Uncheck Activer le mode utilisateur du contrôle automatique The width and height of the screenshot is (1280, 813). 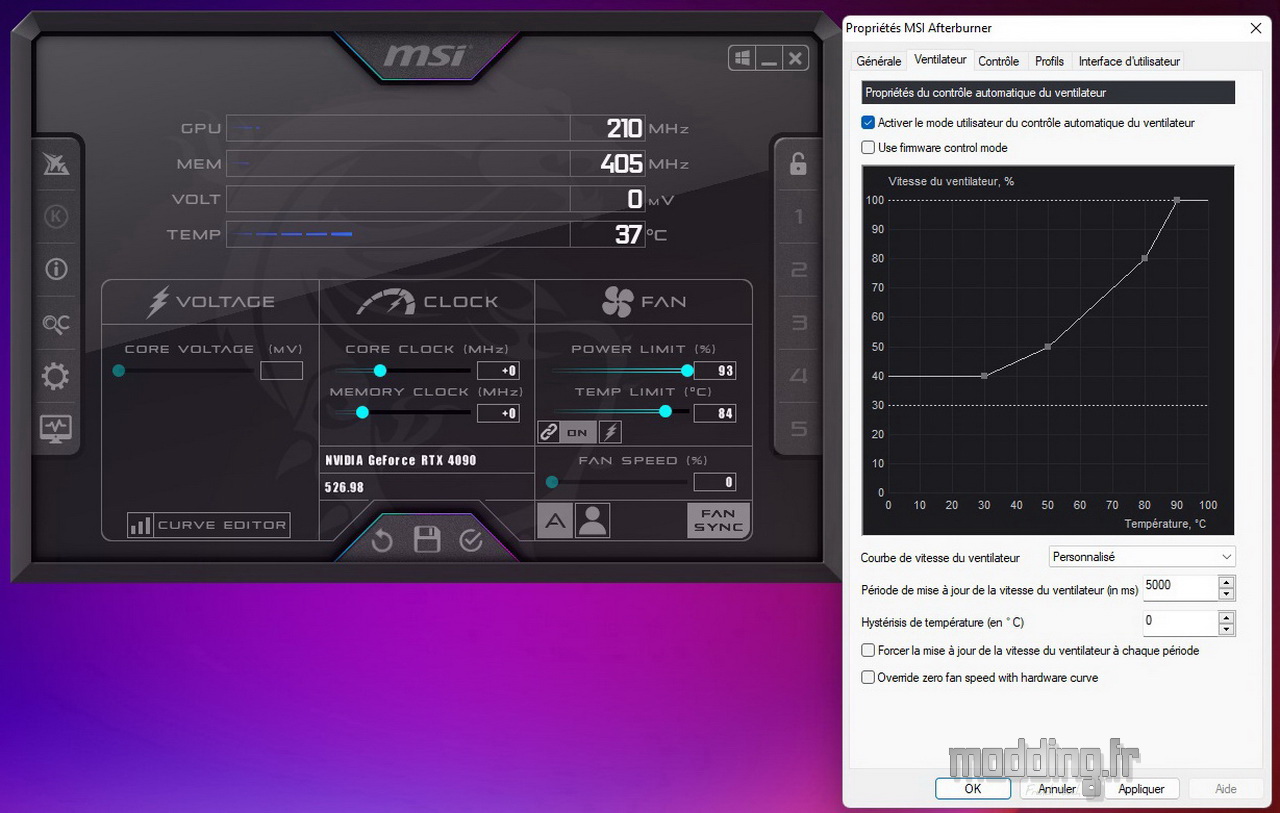pos(868,123)
